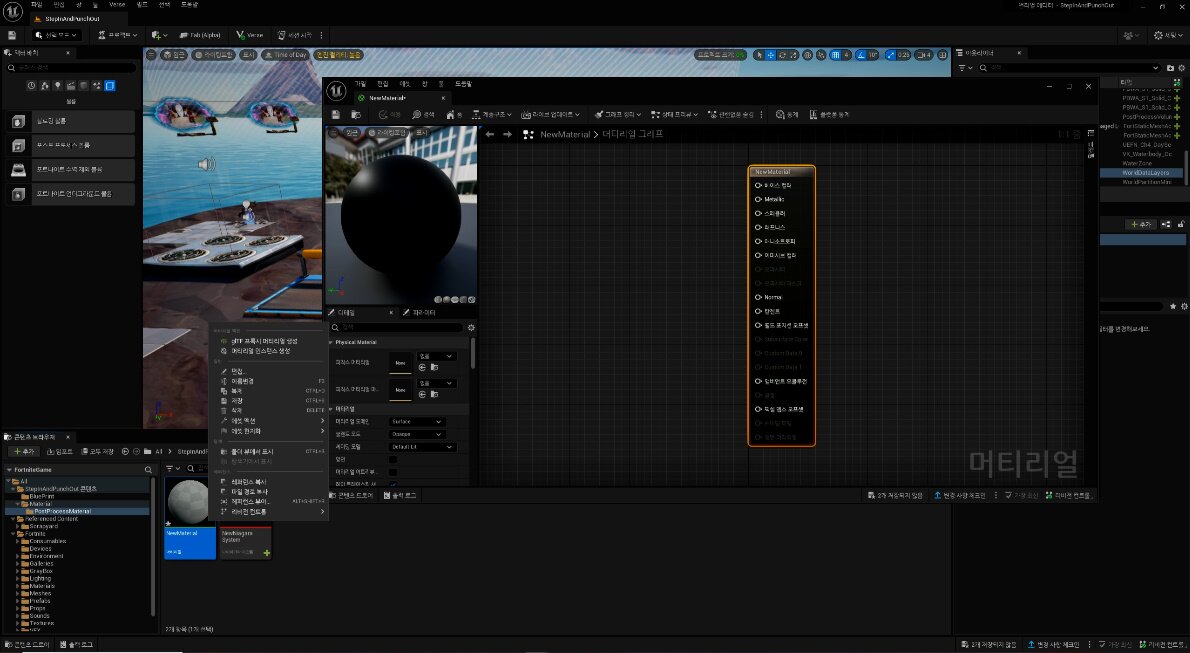Viewport: 1190px width, 653px height.
Task: Choose Delete in the asset context menu
Action: (238, 410)
